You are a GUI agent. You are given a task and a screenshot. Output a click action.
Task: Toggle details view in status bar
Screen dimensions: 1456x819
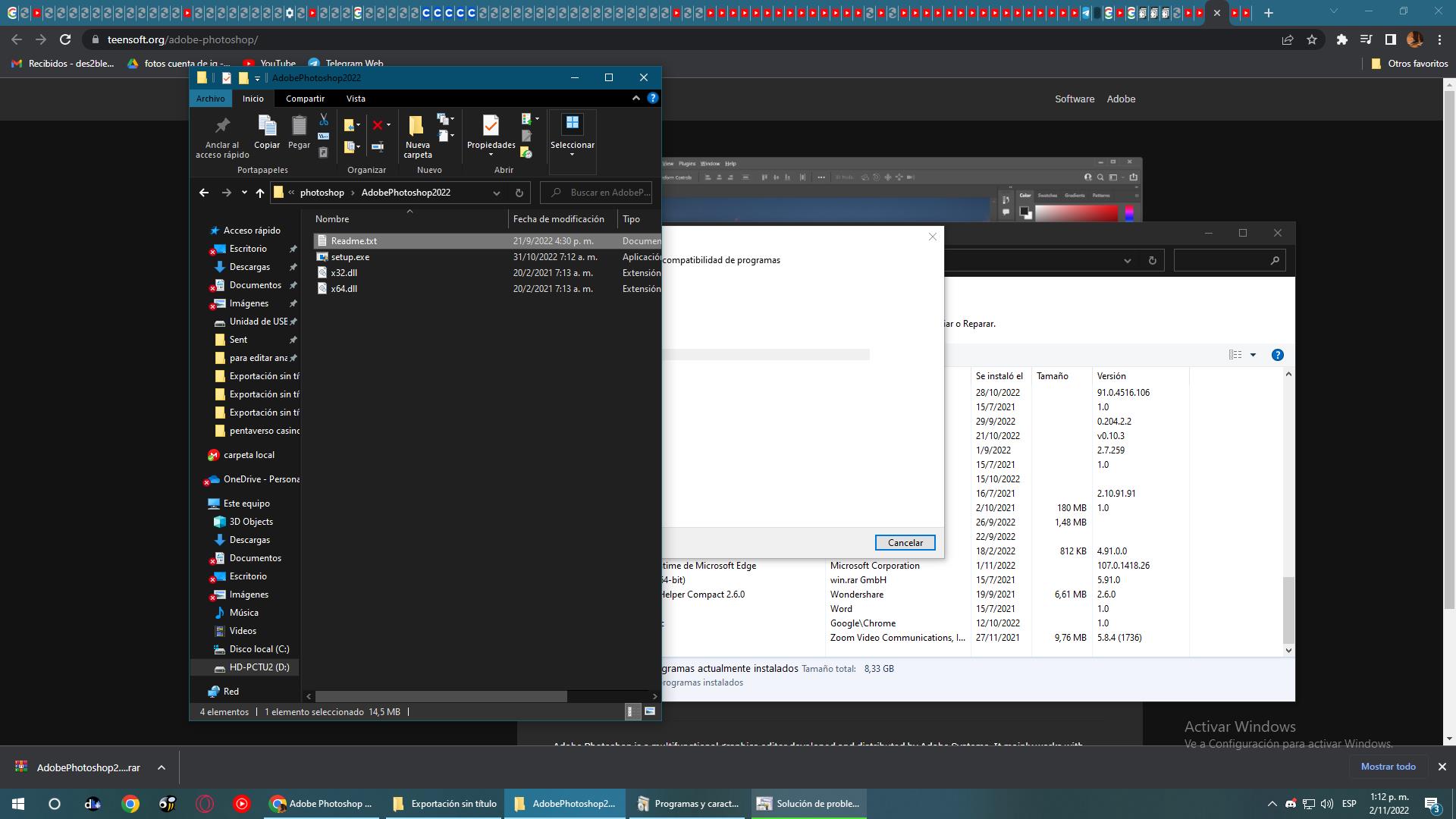pos(630,711)
